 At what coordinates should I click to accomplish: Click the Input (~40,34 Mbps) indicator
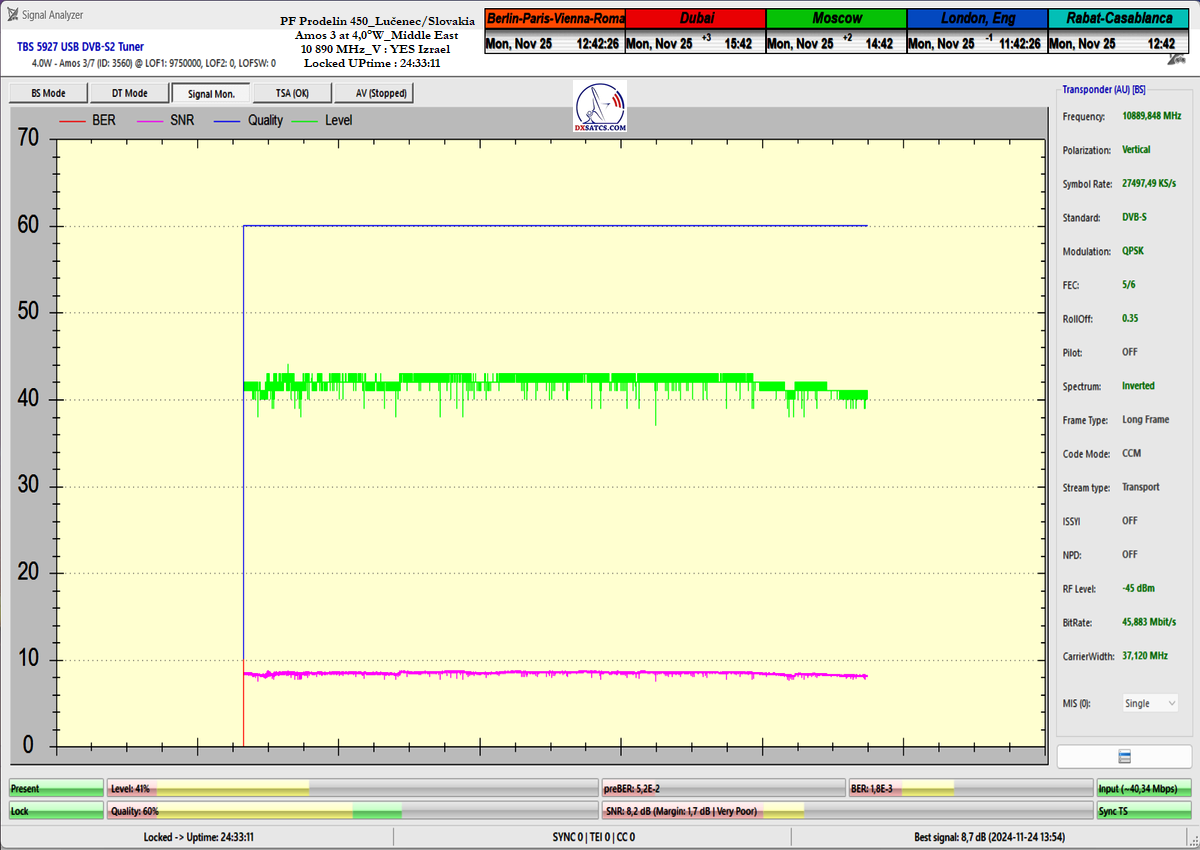(1144, 789)
